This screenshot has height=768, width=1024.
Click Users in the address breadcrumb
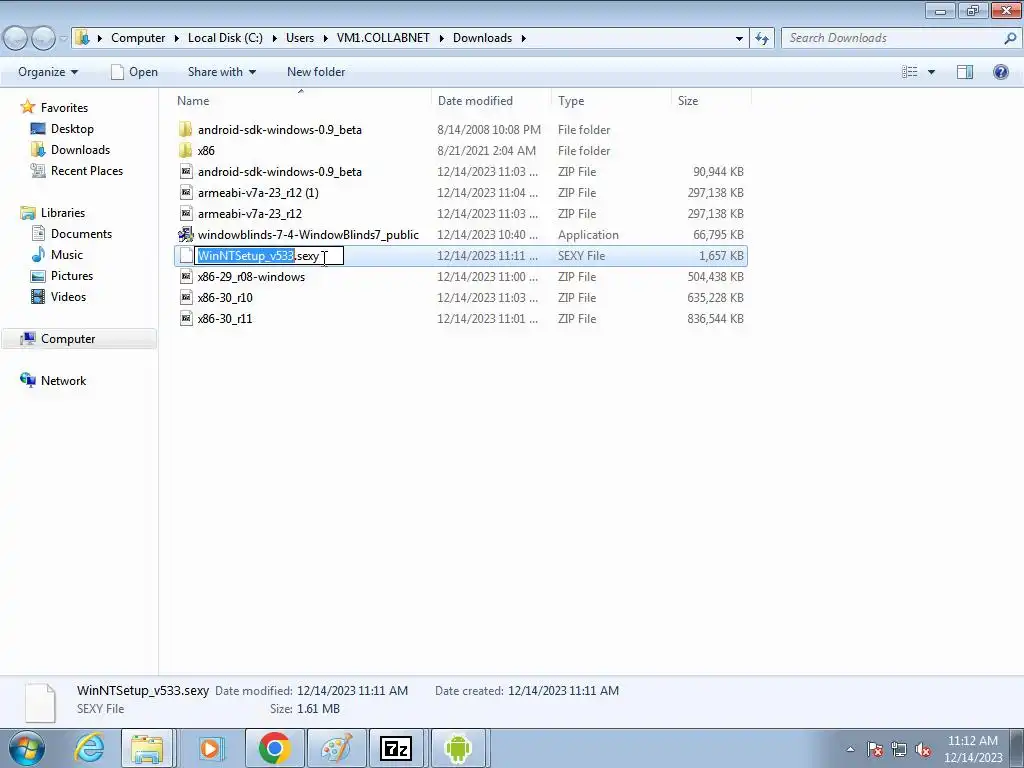[300, 38]
